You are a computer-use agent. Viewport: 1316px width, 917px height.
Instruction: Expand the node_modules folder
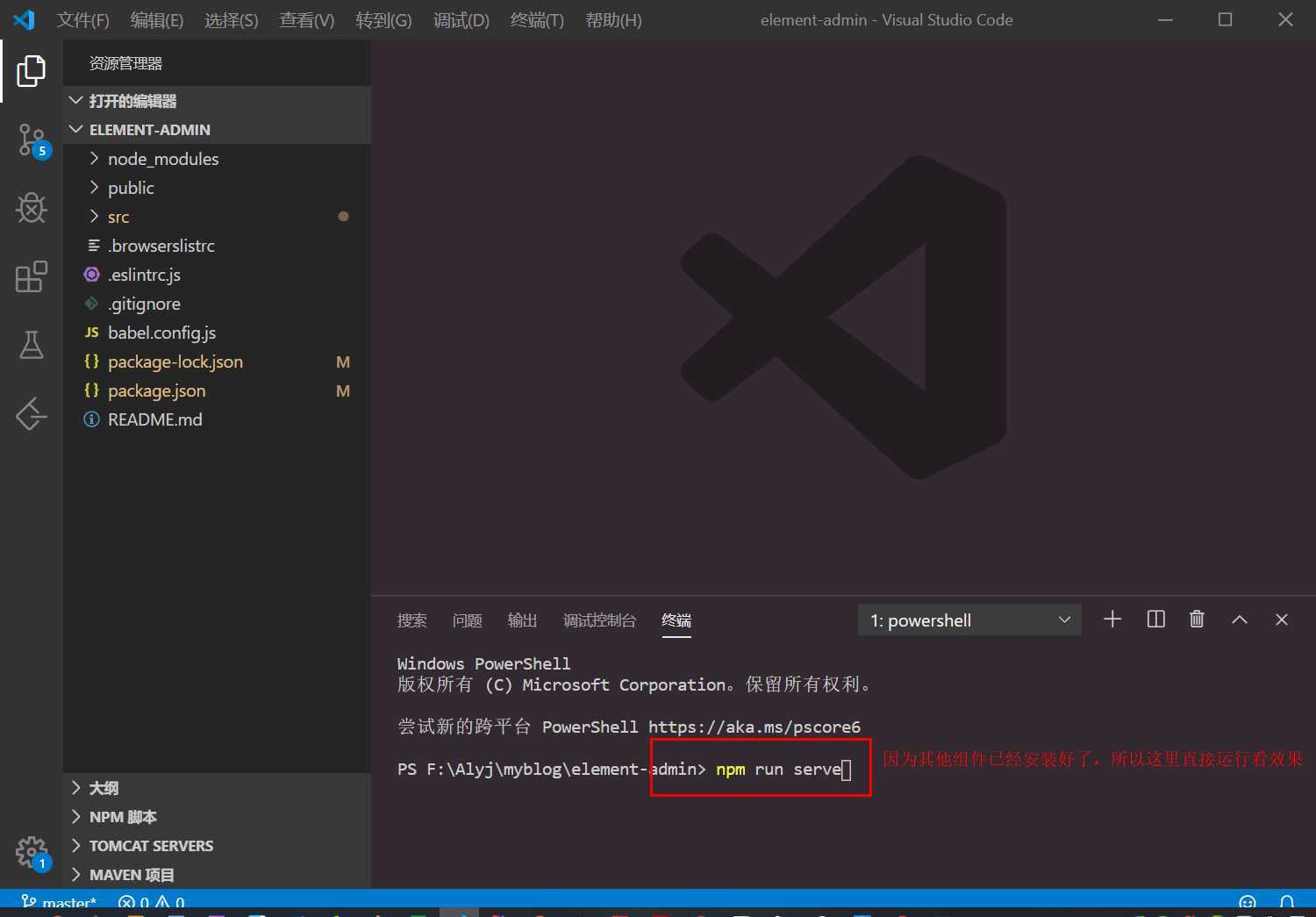(x=217, y=159)
